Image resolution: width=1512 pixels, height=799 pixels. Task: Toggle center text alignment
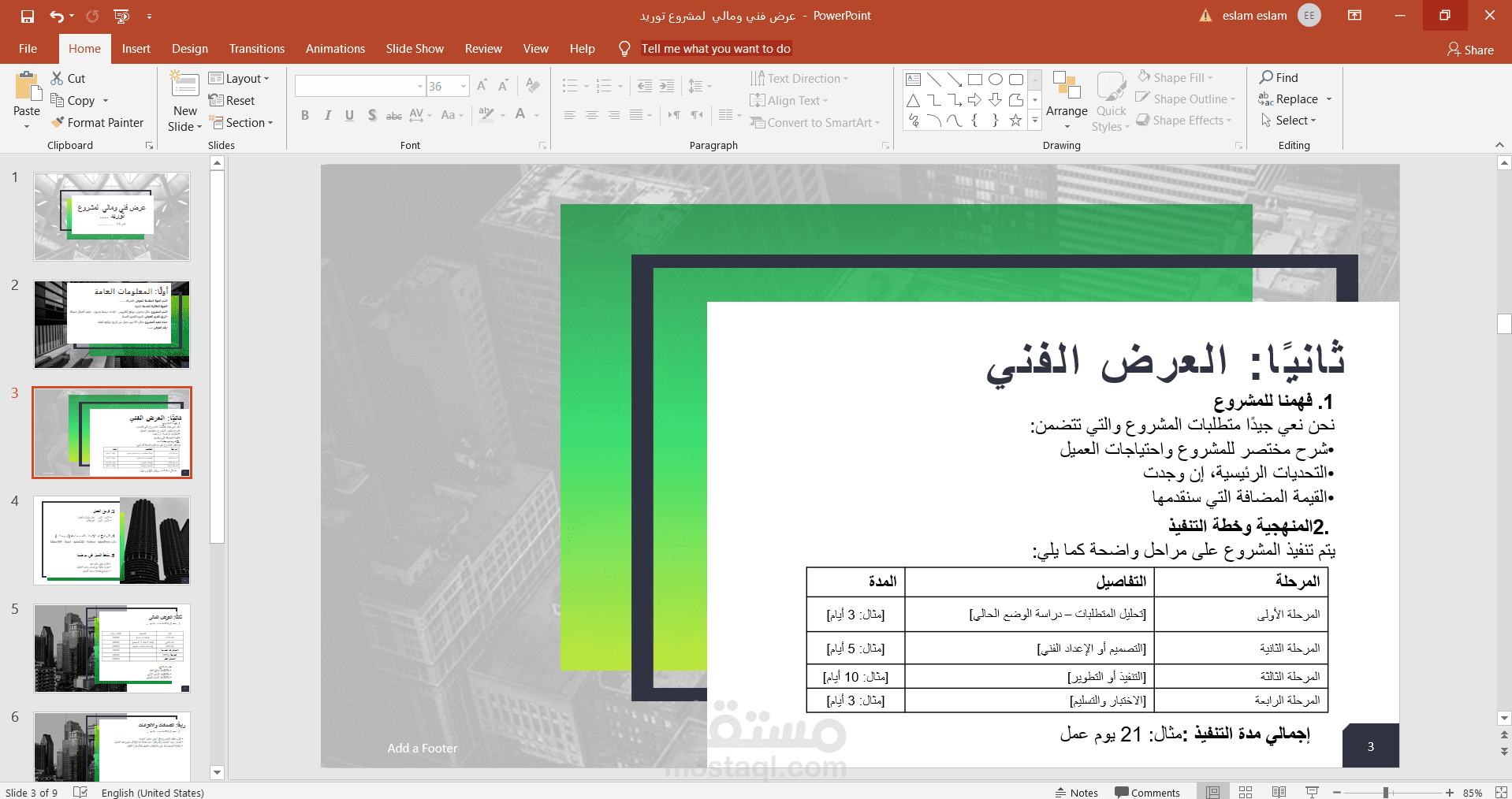pos(591,115)
